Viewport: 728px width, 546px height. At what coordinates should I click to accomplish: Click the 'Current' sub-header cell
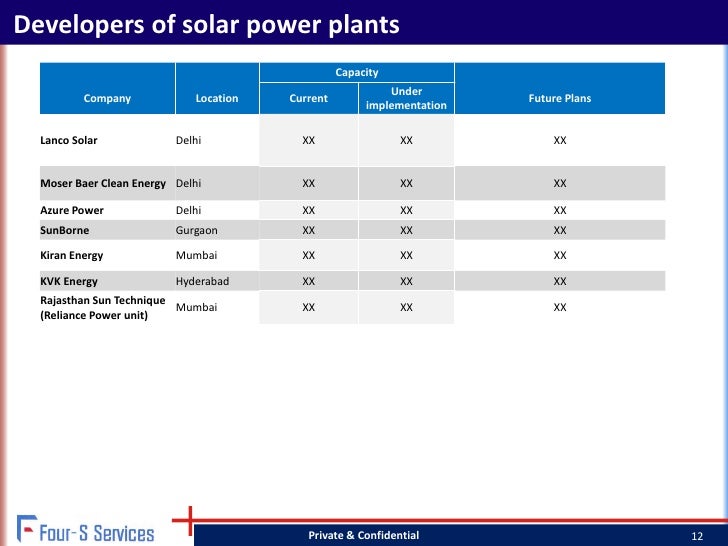coord(309,98)
